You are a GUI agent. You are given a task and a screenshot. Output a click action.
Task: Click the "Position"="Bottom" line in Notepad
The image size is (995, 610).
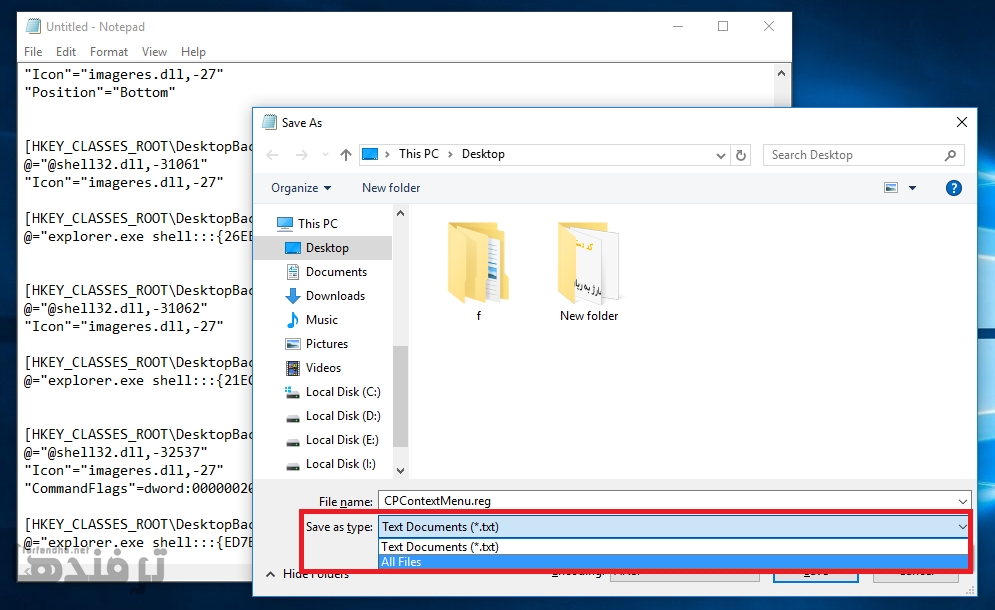[100, 93]
